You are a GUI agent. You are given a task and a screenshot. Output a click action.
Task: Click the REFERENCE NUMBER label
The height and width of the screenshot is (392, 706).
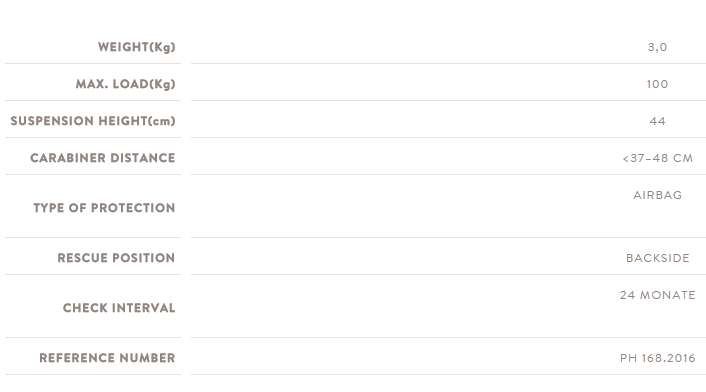point(107,358)
